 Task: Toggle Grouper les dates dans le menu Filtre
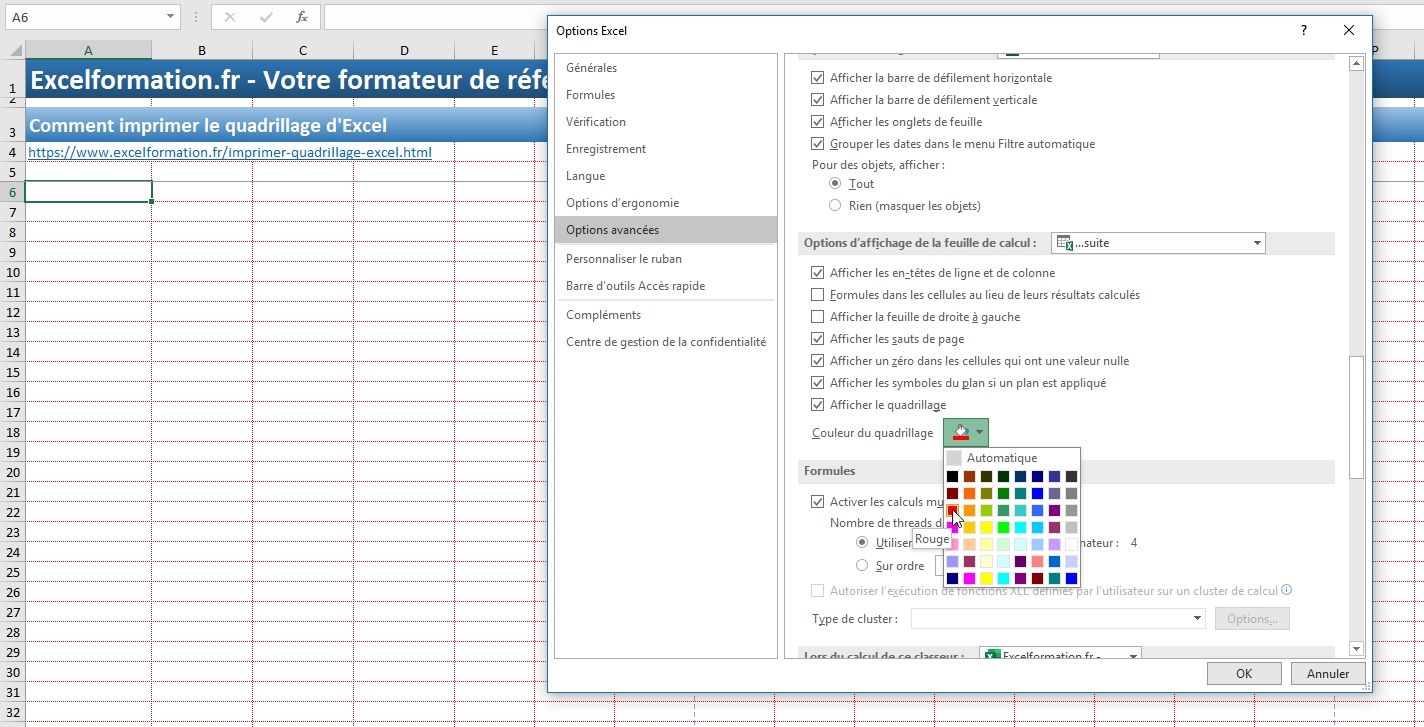click(x=817, y=144)
